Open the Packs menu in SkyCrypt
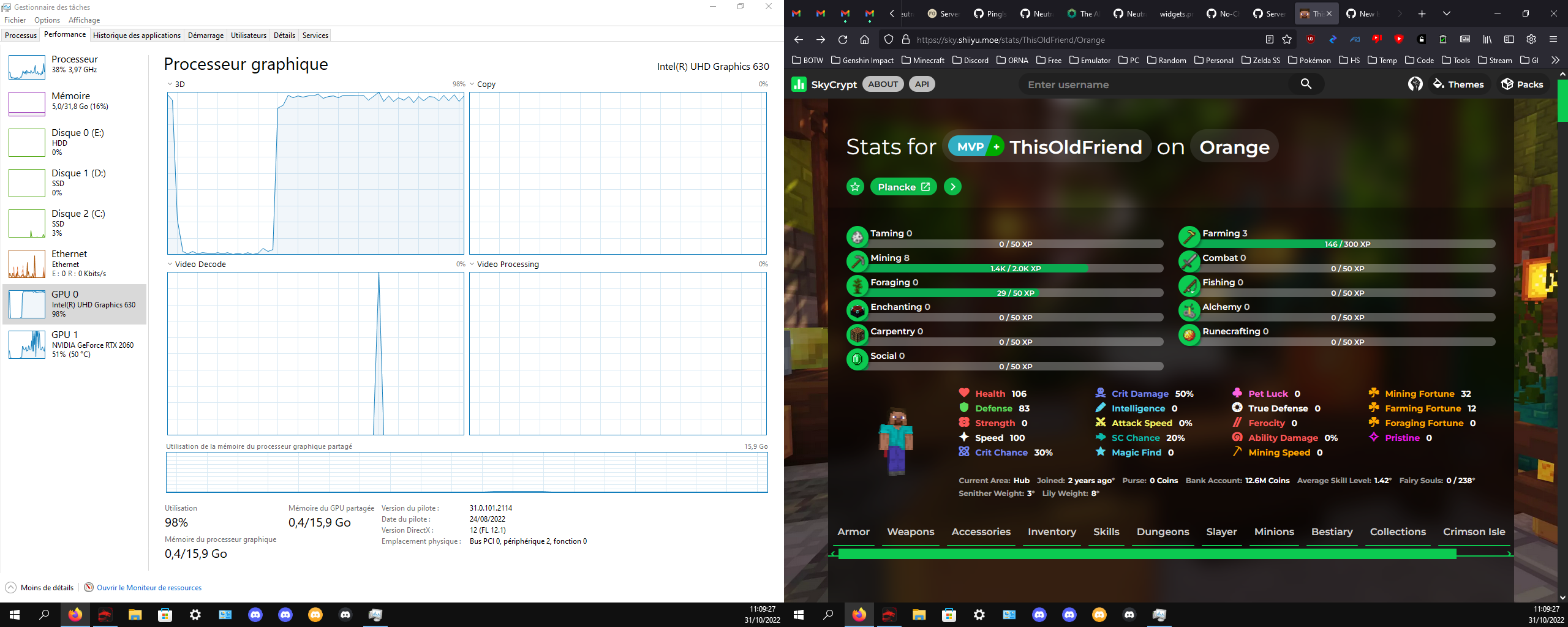Viewport: 1568px width, 627px height. click(x=1522, y=84)
